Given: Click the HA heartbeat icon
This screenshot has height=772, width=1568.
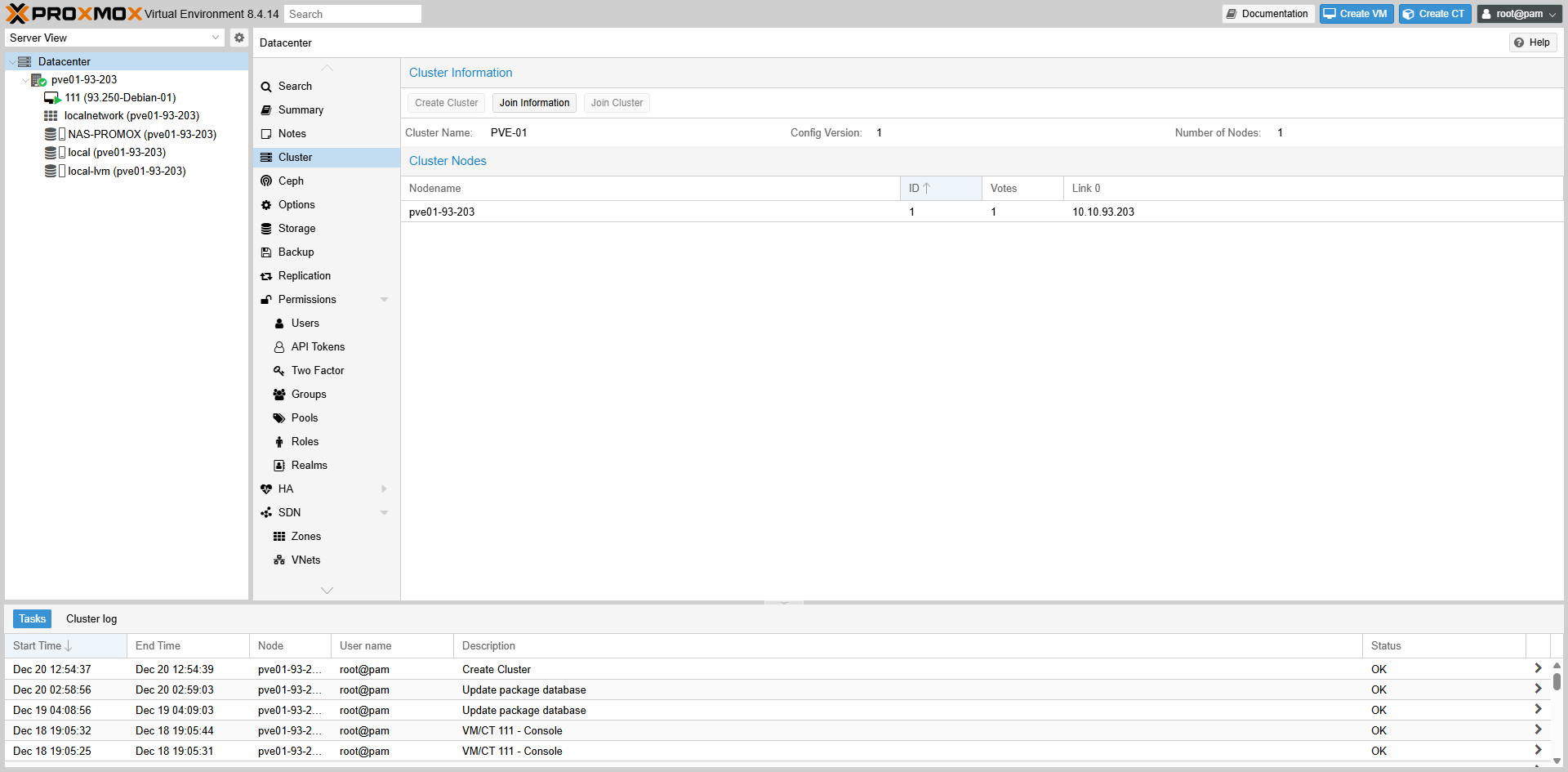Looking at the screenshot, I should click(266, 489).
